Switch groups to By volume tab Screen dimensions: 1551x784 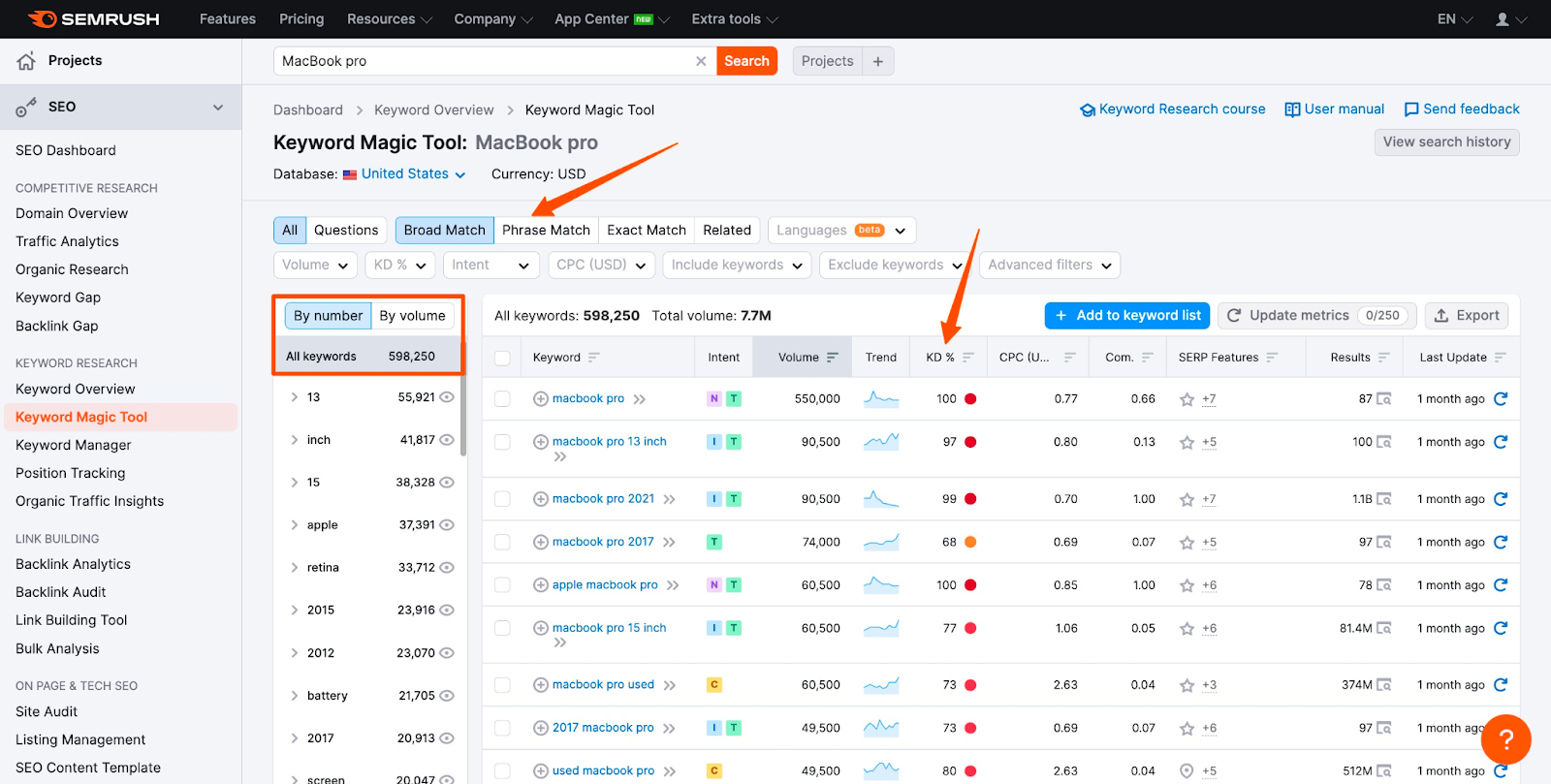(x=412, y=316)
